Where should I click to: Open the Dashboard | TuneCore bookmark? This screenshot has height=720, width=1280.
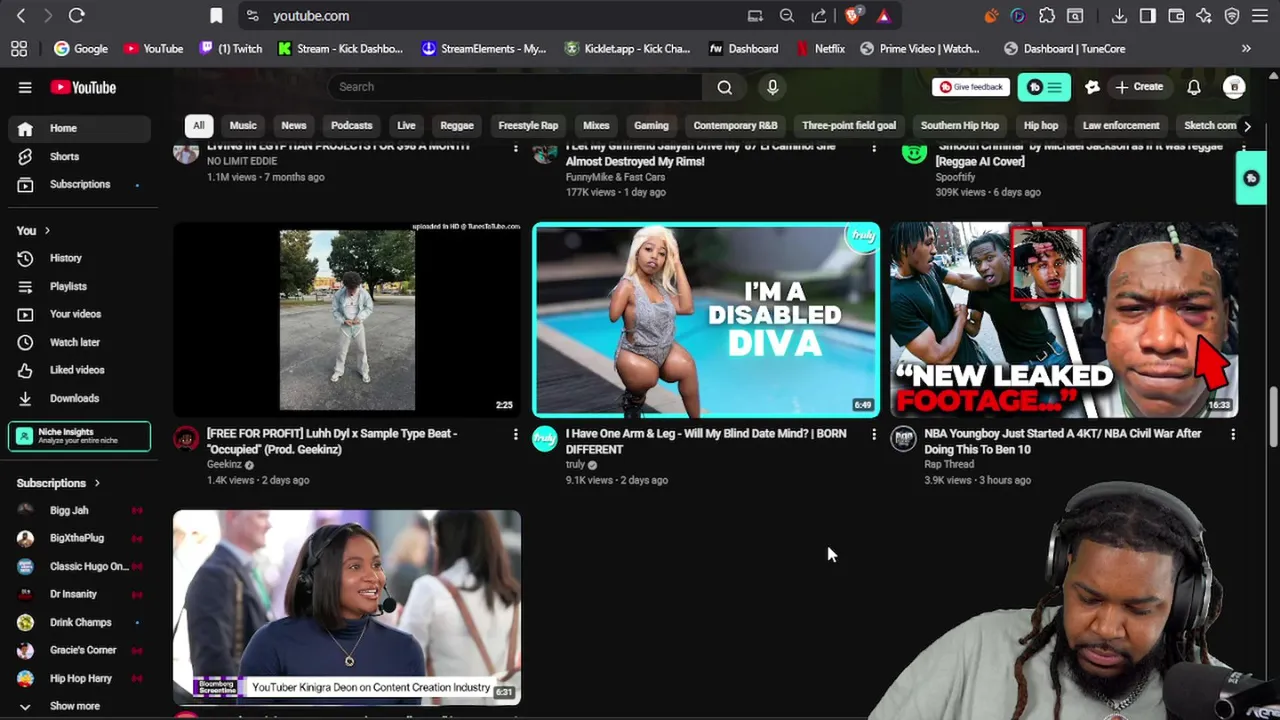[1064, 48]
